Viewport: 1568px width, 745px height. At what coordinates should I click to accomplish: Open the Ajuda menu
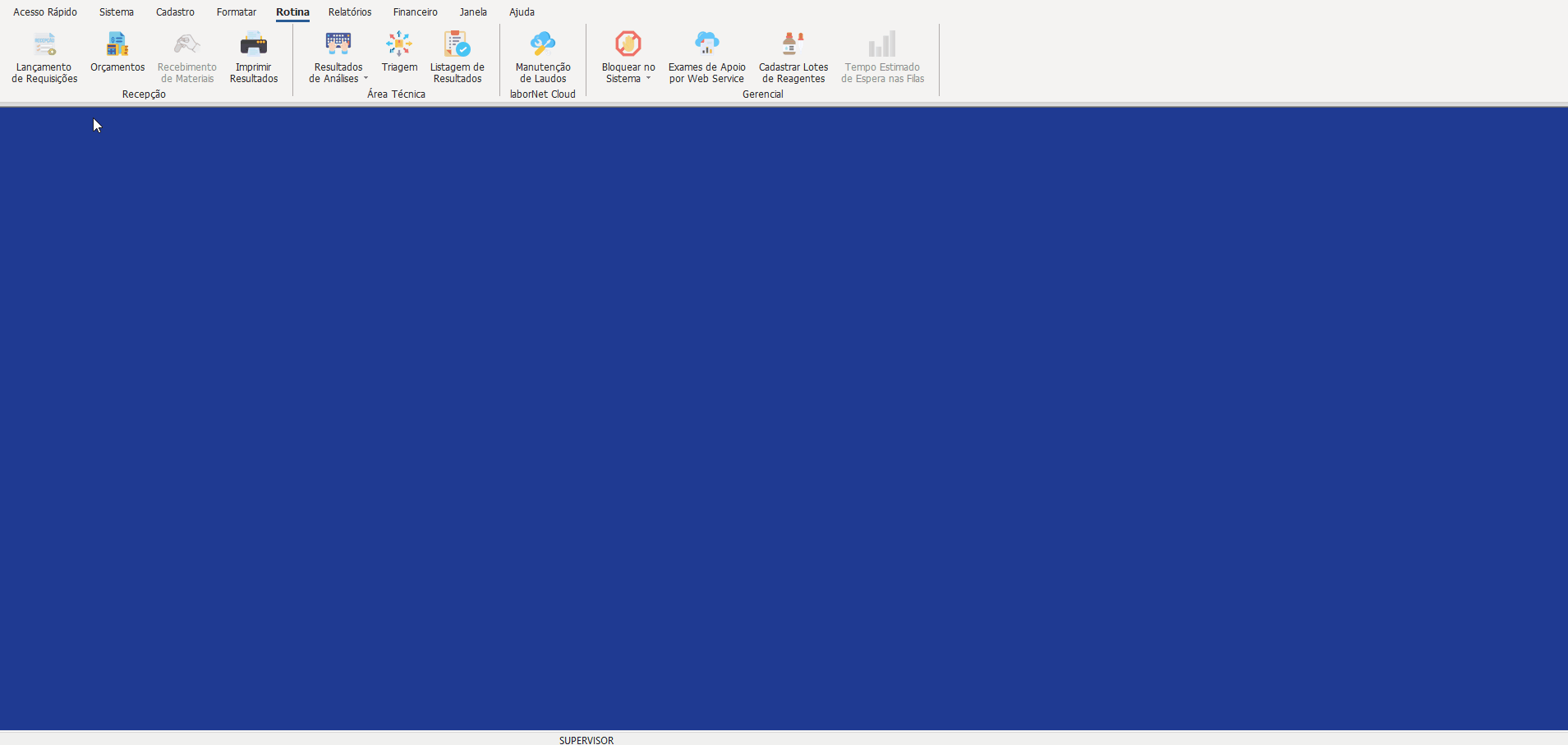pyautogui.click(x=522, y=12)
